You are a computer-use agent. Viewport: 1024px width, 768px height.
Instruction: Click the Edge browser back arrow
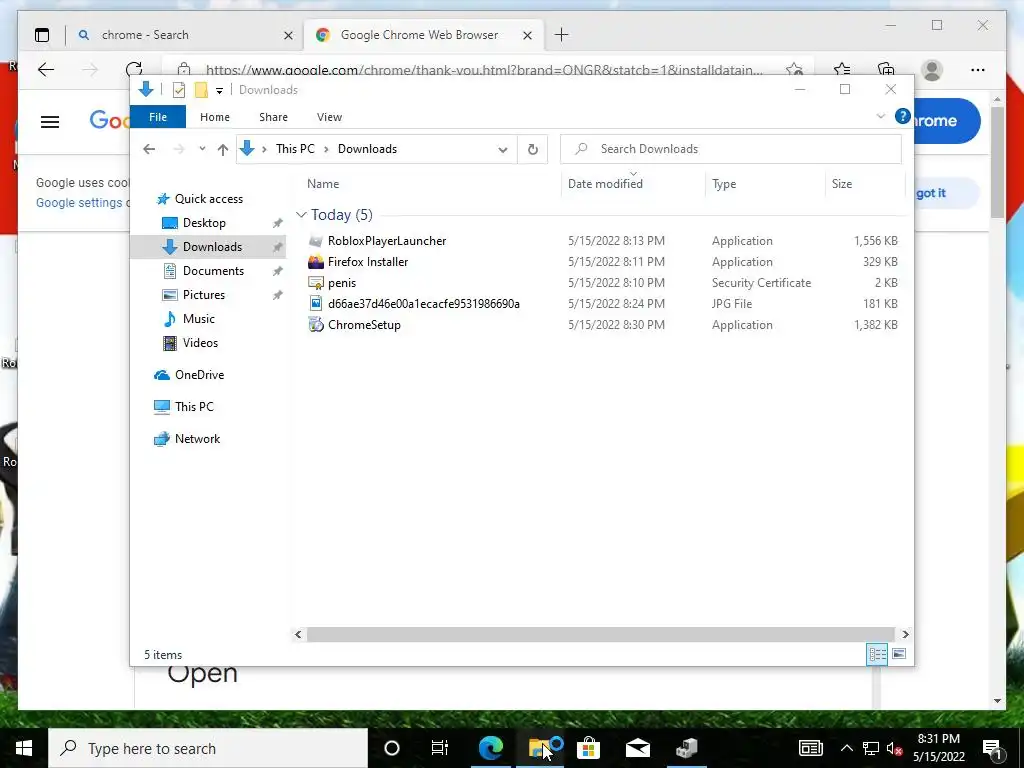point(46,70)
